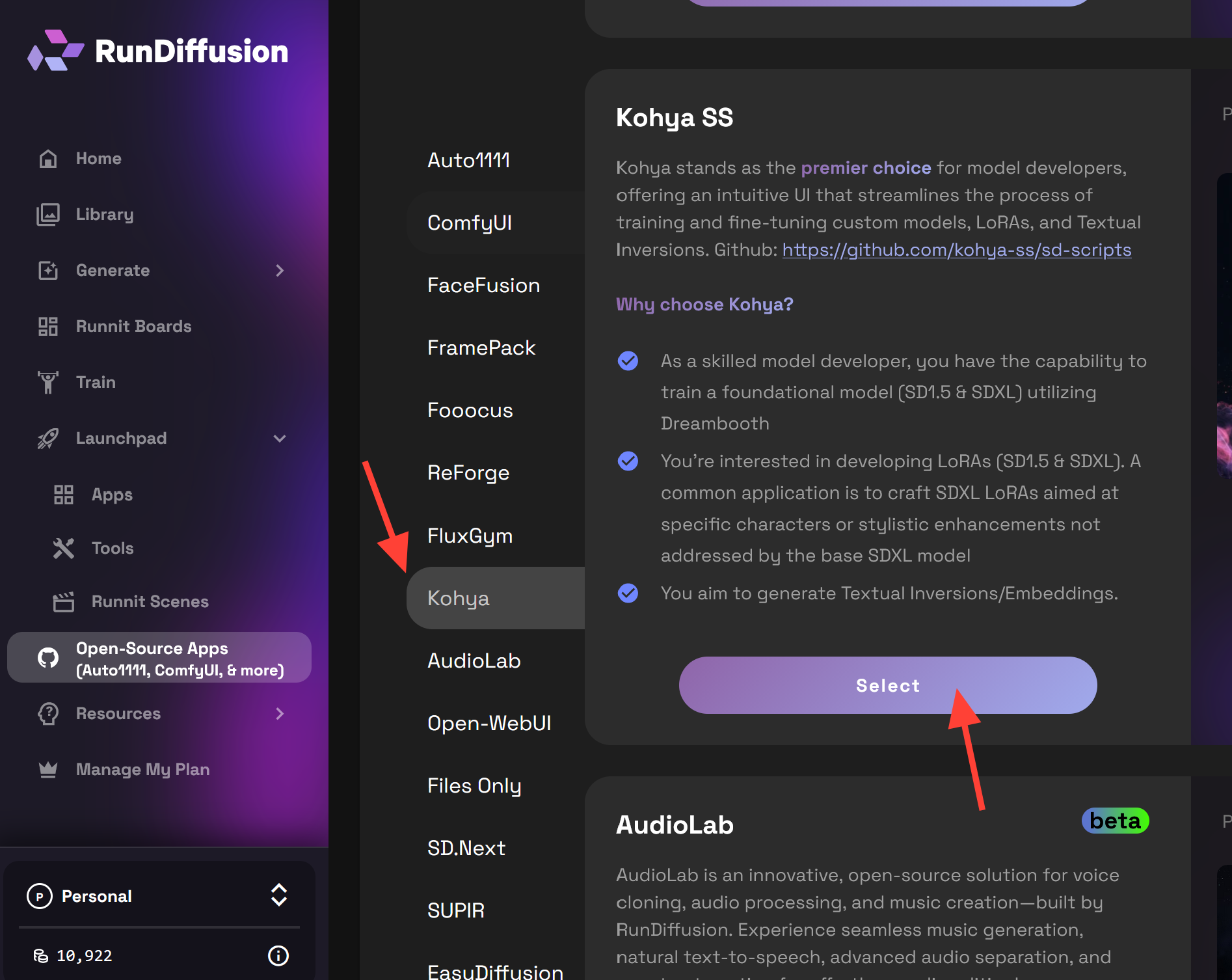The image size is (1232, 980).
Task: Click the Train weightlifter icon
Action: tap(48, 383)
